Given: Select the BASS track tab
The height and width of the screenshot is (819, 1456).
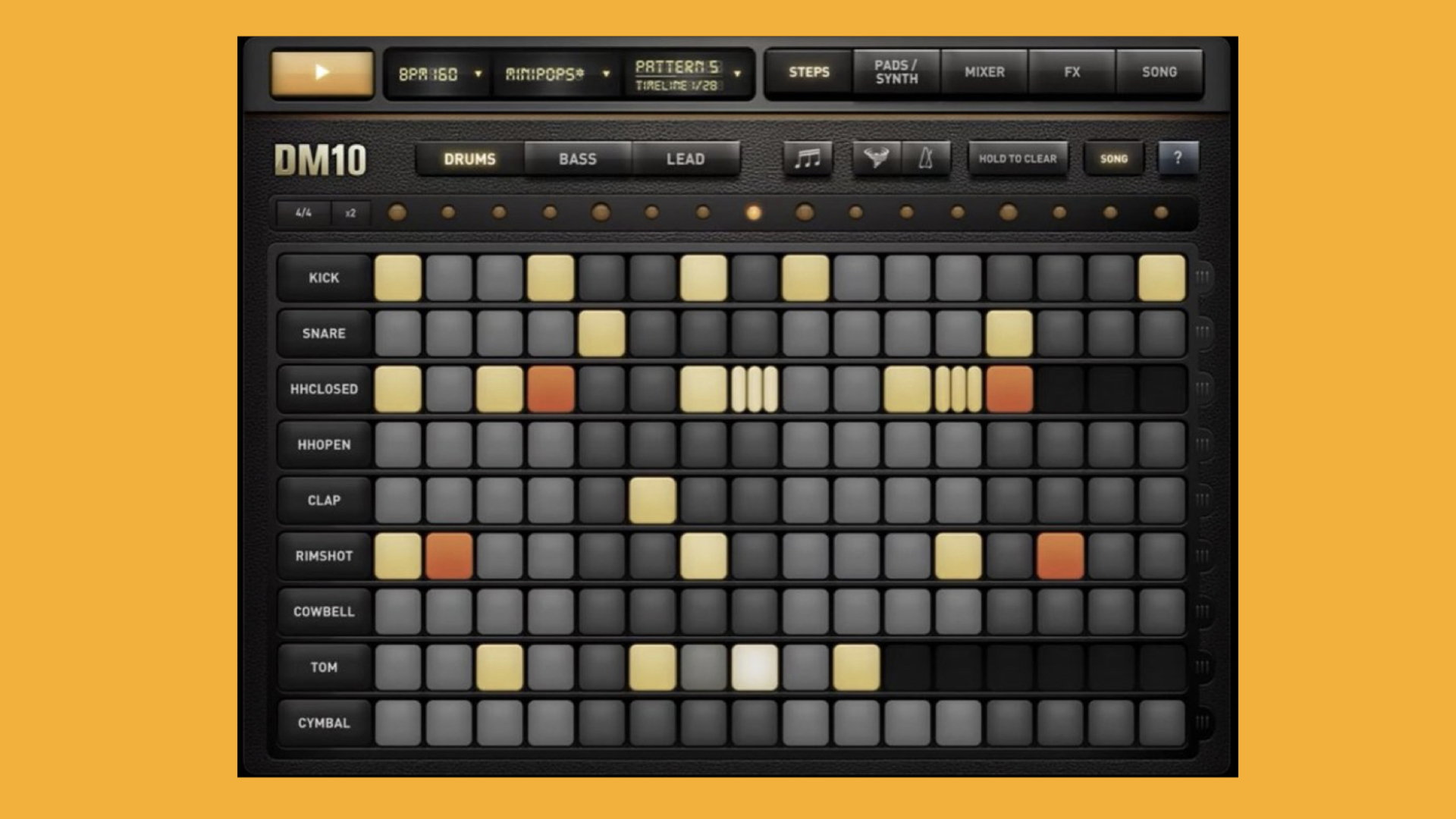Looking at the screenshot, I should (x=578, y=159).
